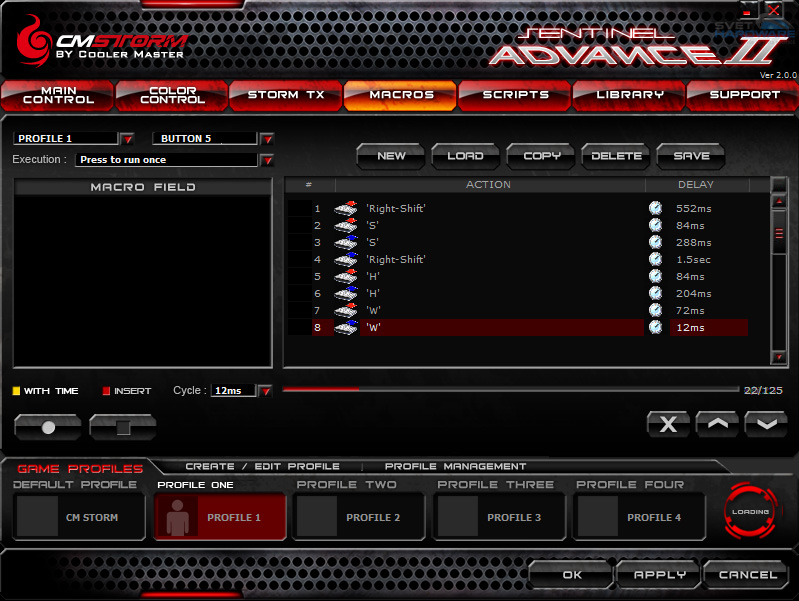The image size is (799, 601).
Task: Switch to the Scripts tab
Action: pyautogui.click(x=515, y=95)
